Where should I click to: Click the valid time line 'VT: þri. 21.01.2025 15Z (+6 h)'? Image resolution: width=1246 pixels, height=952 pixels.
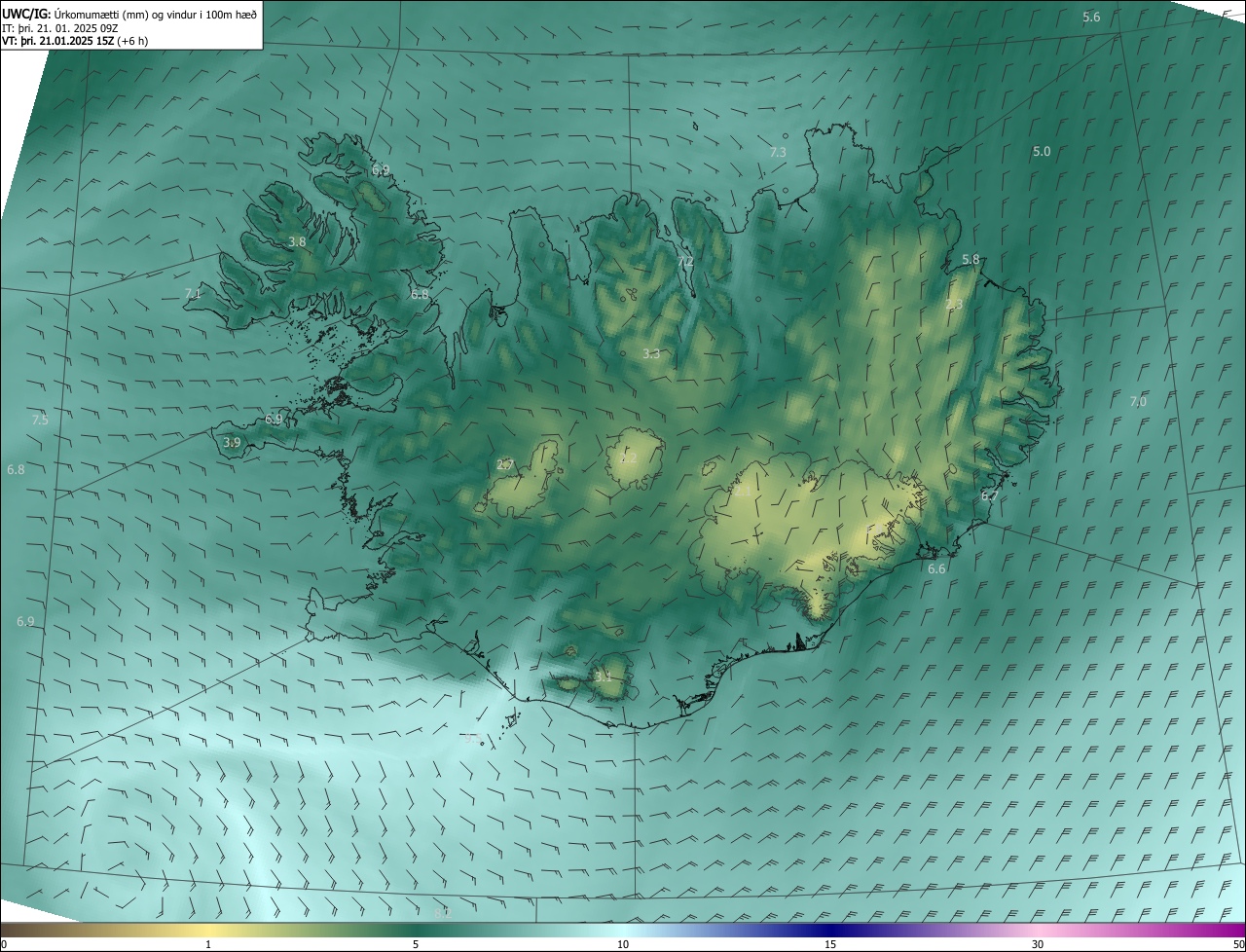[75, 41]
